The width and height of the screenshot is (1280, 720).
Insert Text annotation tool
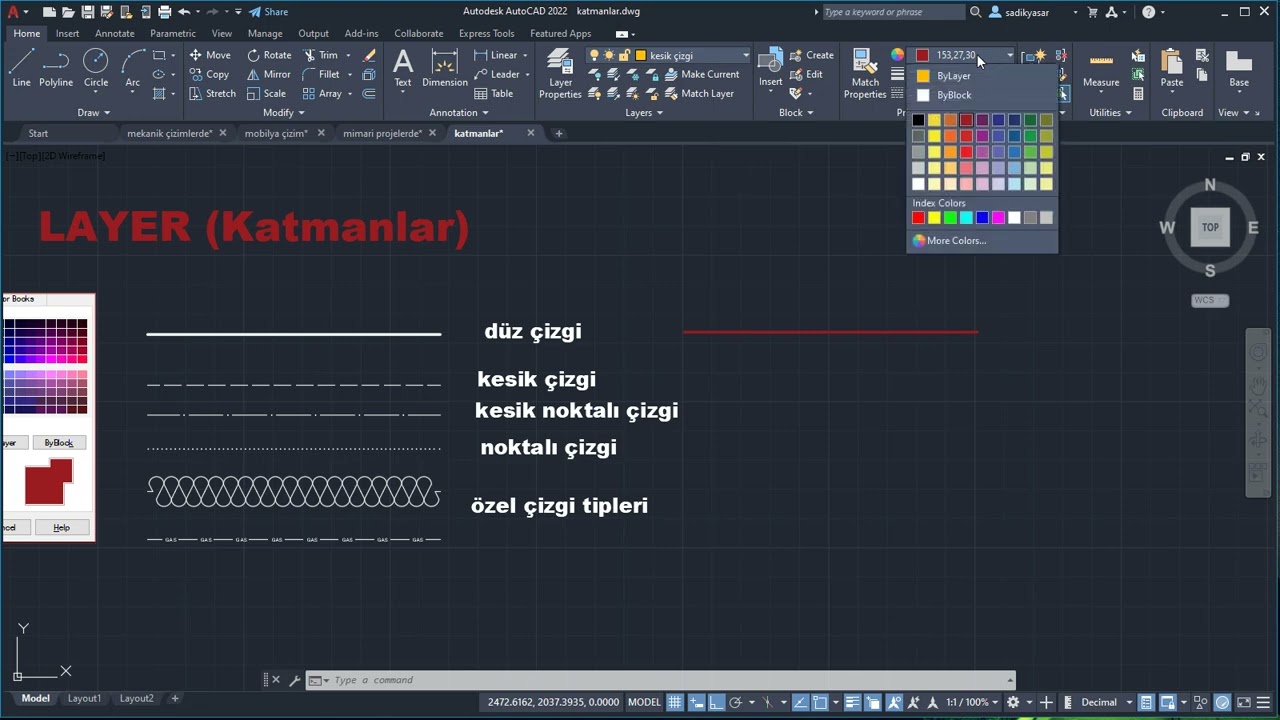(x=402, y=68)
